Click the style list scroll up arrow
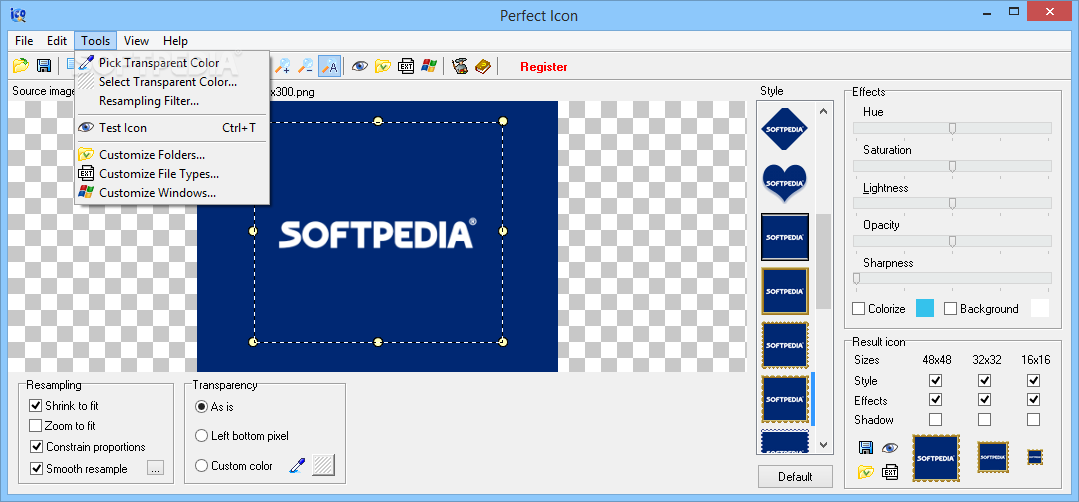Image resolution: width=1079 pixels, height=502 pixels. (x=824, y=111)
